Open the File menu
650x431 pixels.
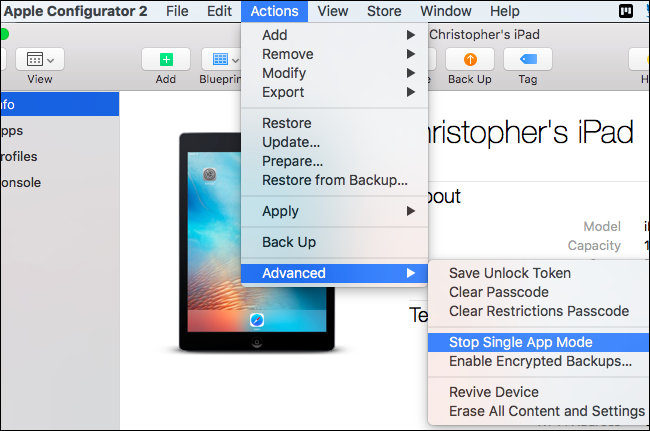pyautogui.click(x=177, y=11)
